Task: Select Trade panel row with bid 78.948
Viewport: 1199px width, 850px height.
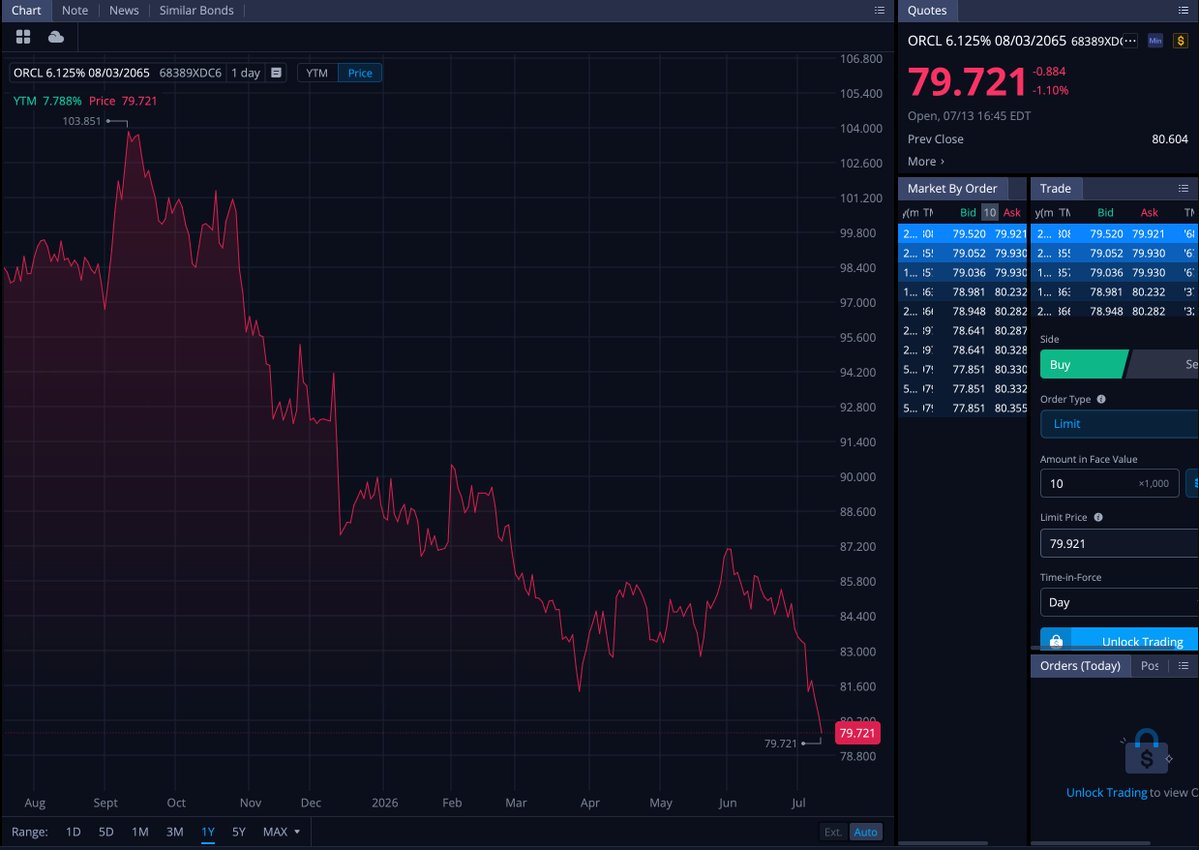Action: coord(1115,311)
